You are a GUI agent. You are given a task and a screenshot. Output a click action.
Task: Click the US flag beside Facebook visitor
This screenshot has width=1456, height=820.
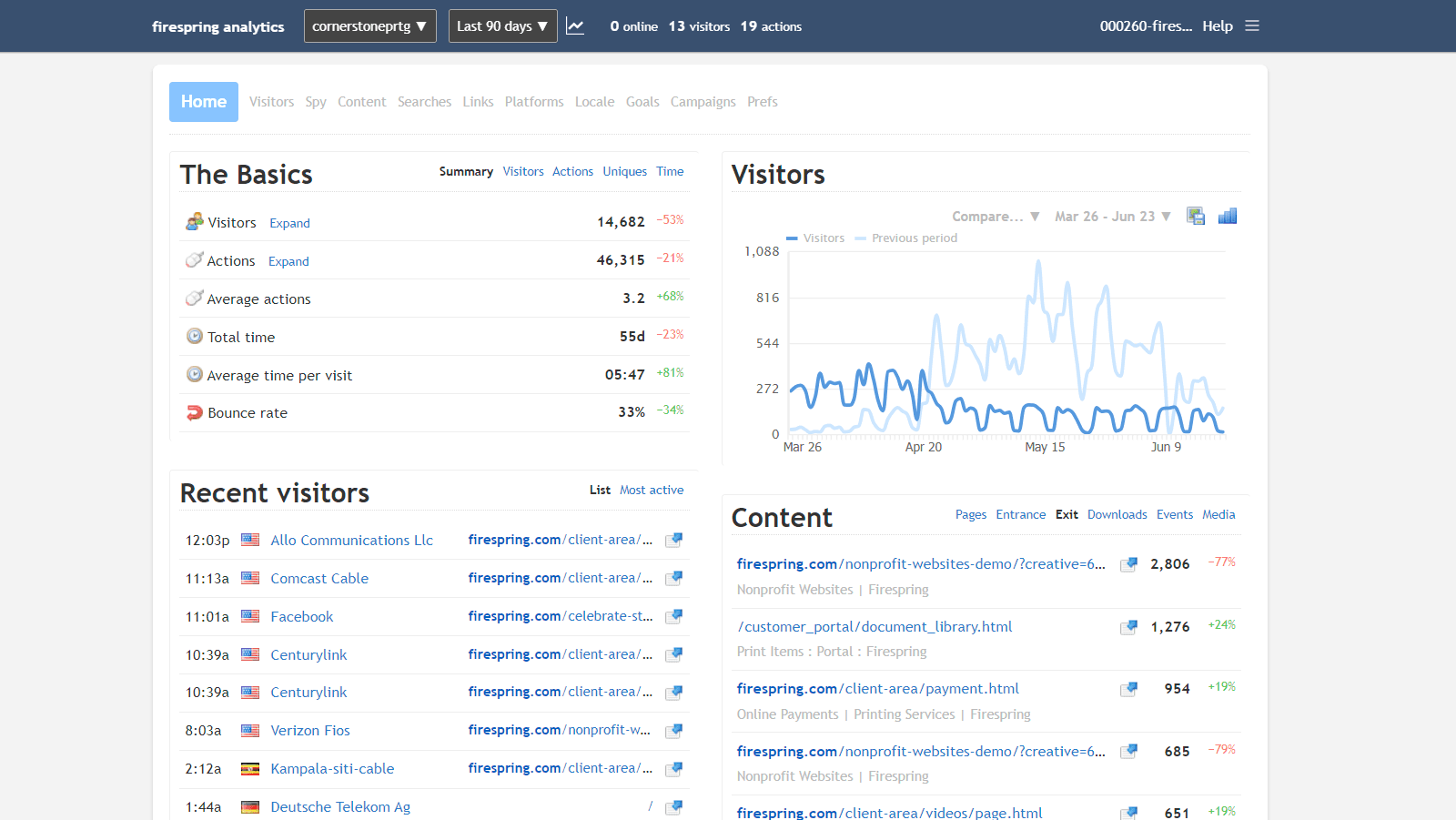tap(250, 616)
